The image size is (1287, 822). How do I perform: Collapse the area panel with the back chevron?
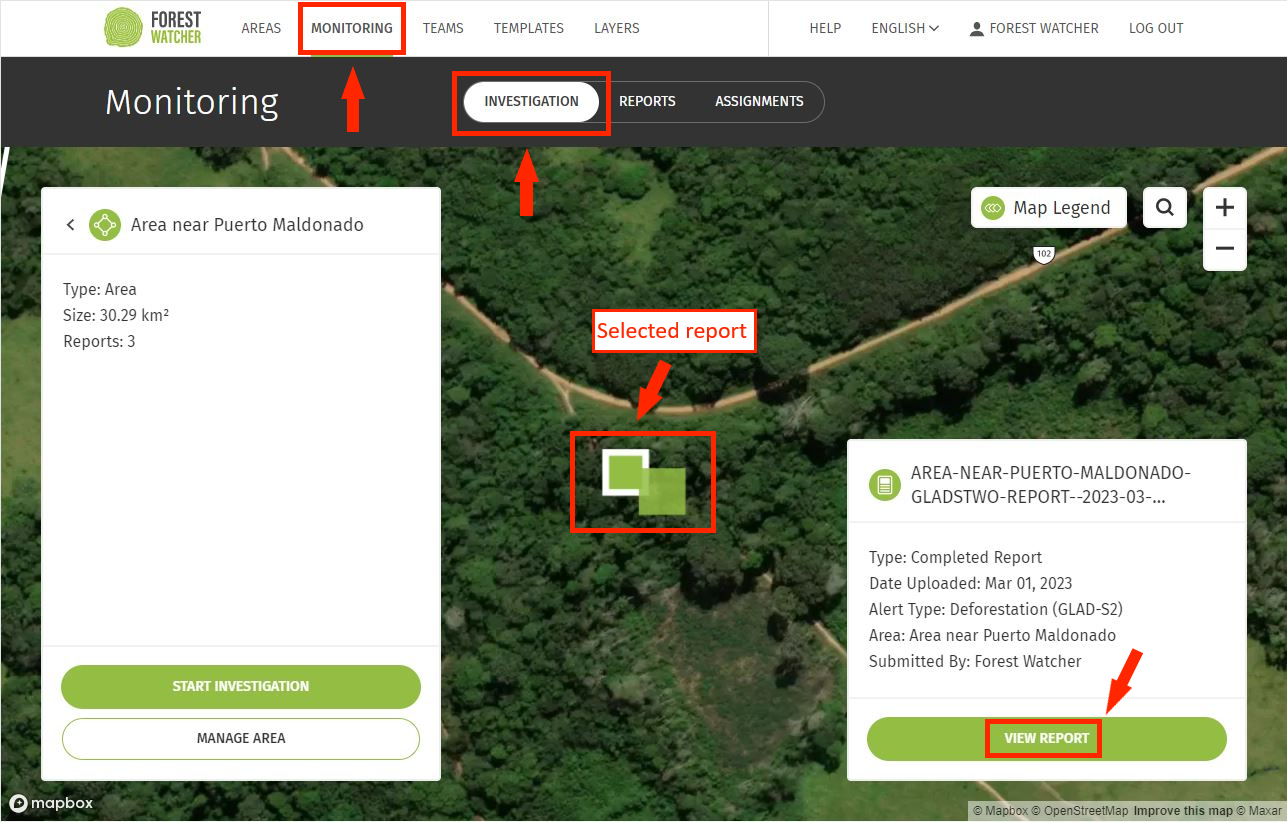[x=70, y=224]
